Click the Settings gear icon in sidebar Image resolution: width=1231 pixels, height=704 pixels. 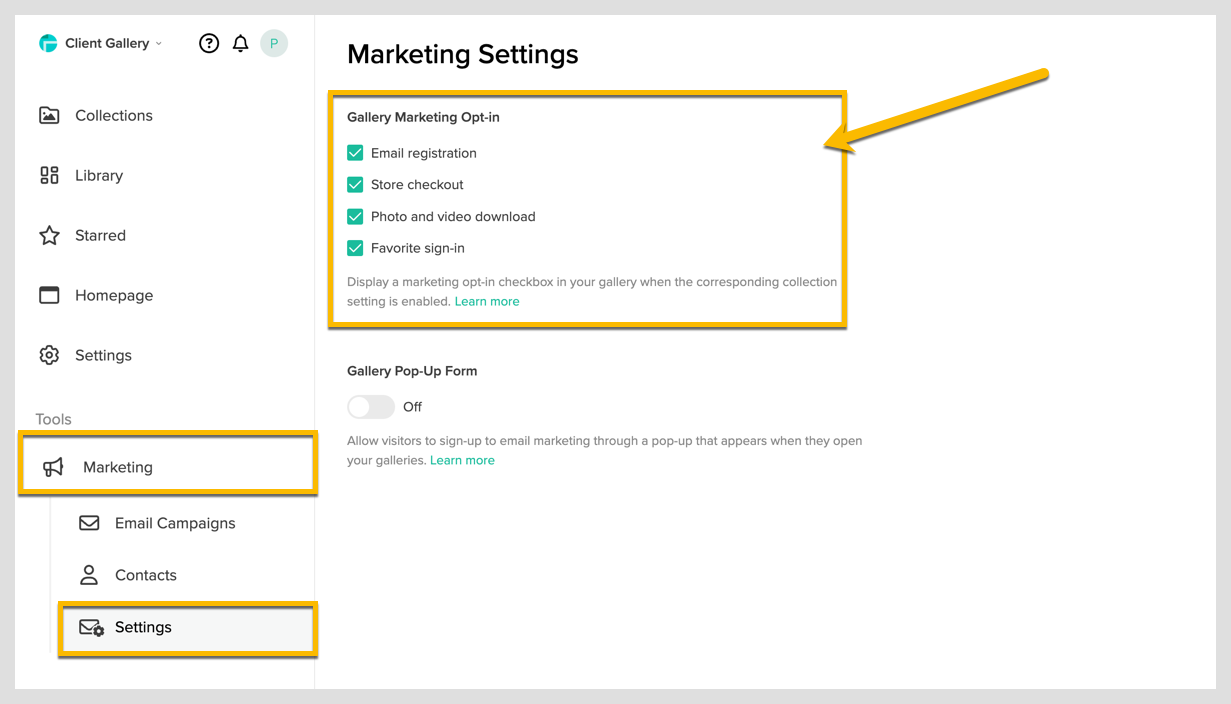[49, 355]
